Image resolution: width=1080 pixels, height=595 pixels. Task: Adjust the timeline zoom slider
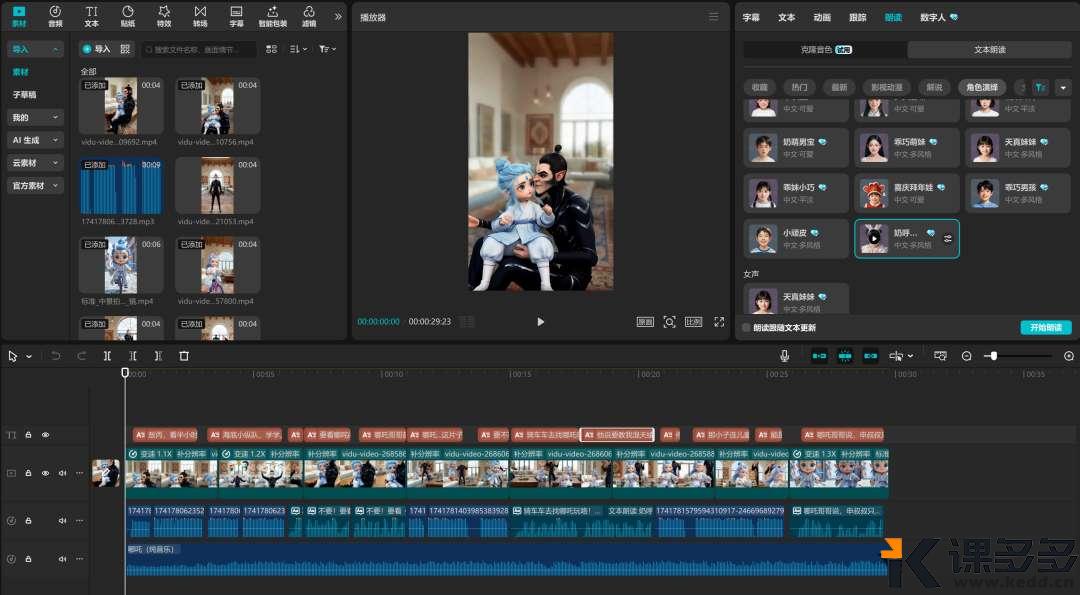pos(992,356)
